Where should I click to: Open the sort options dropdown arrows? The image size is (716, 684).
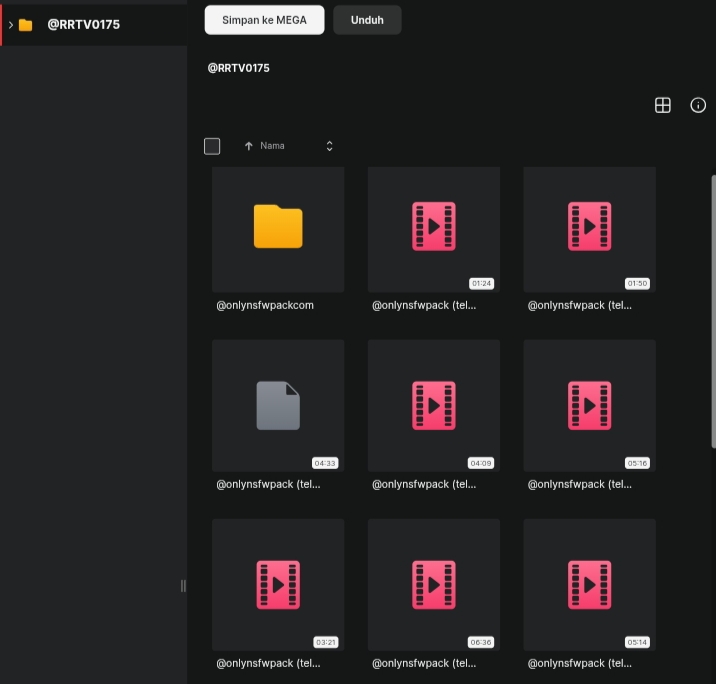click(x=329, y=146)
